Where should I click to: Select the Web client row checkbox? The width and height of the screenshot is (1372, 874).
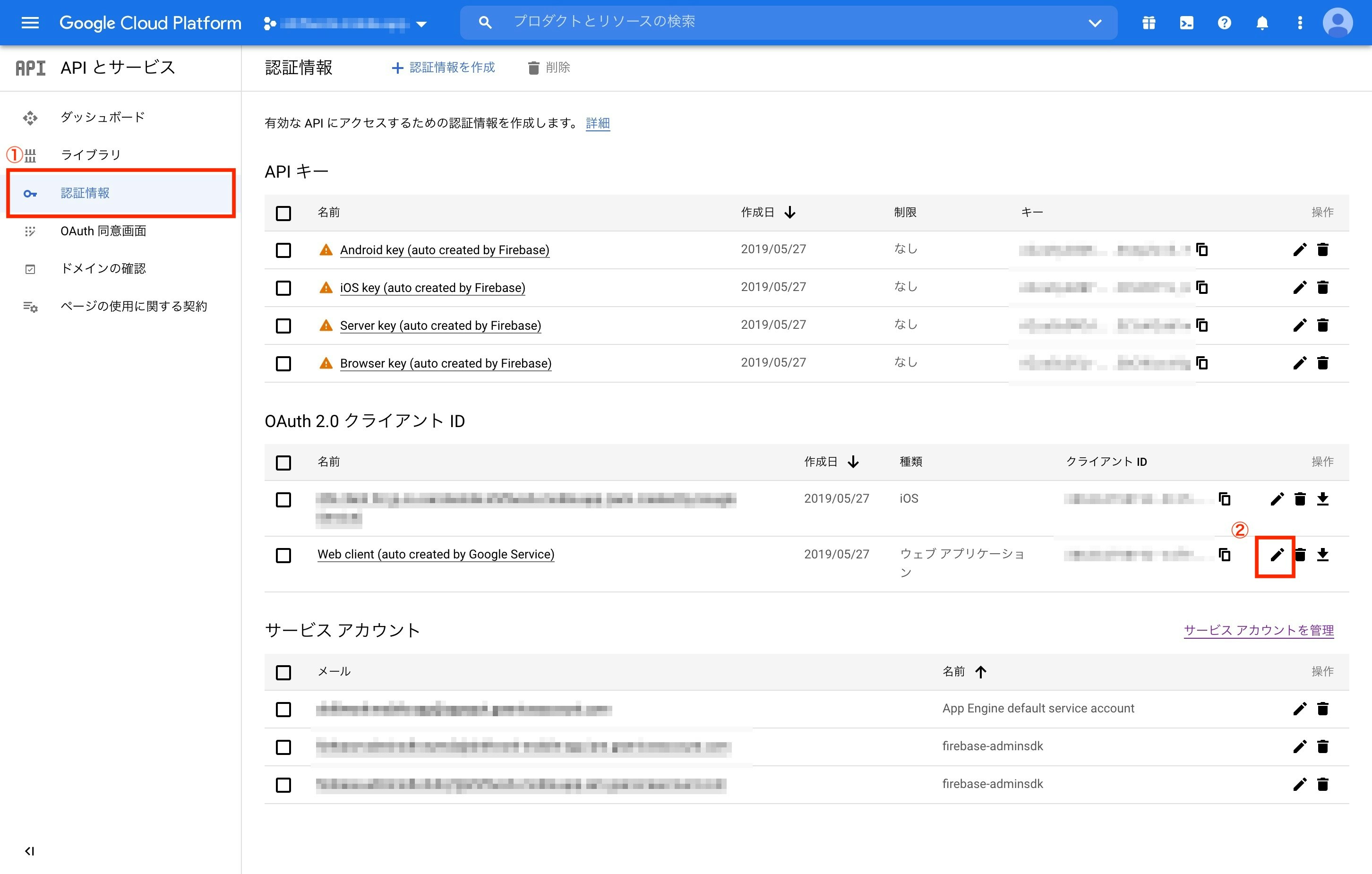pyautogui.click(x=283, y=555)
